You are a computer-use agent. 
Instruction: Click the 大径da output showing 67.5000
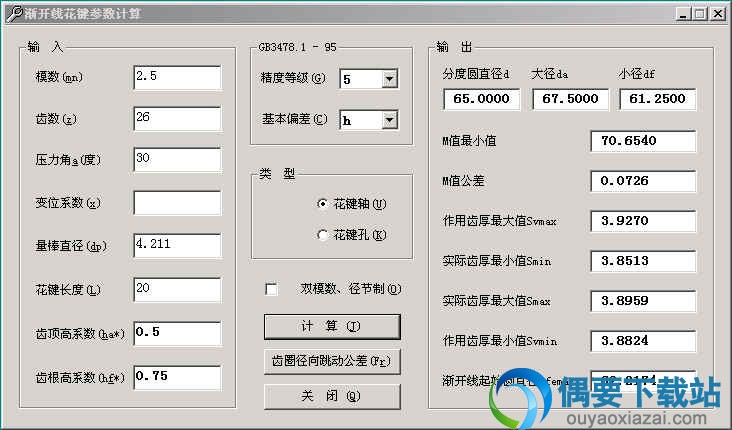click(x=570, y=99)
